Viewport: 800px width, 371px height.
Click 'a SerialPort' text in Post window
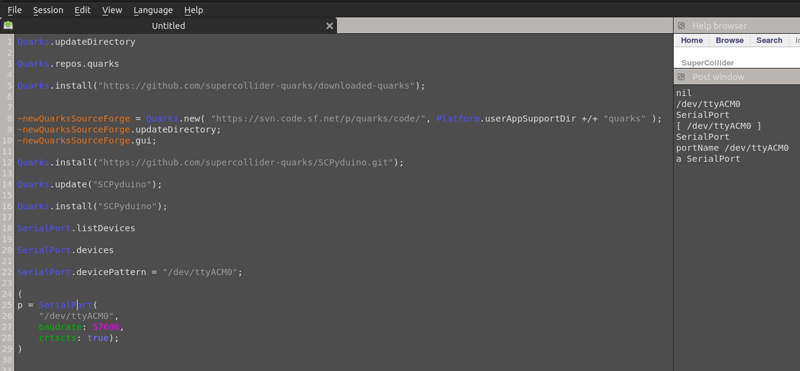(708, 159)
